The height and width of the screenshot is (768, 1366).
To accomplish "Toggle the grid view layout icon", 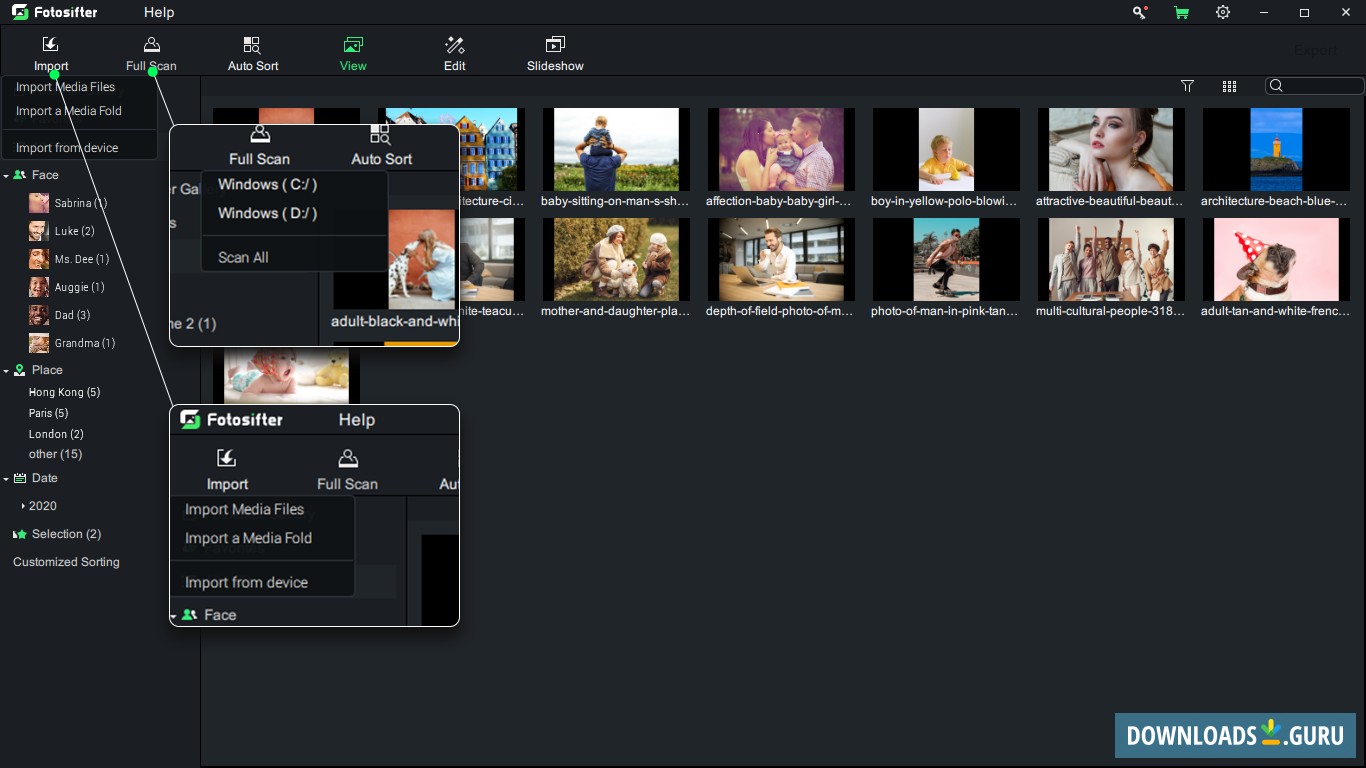I will coord(1230,87).
